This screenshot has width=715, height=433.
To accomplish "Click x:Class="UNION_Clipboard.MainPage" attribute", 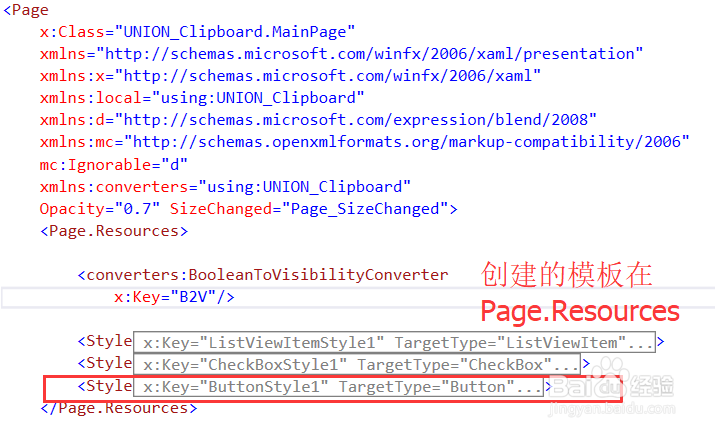I will point(197,32).
